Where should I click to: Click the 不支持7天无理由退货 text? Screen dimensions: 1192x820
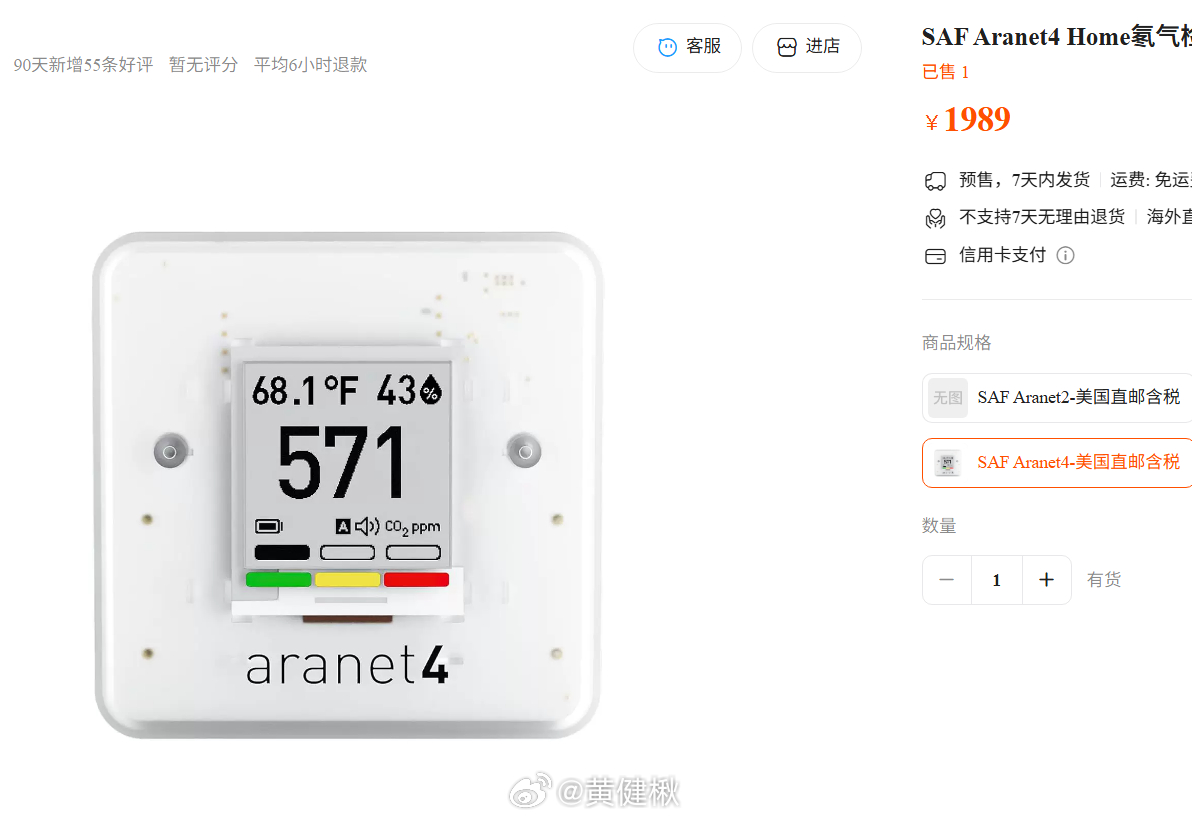tap(1041, 217)
